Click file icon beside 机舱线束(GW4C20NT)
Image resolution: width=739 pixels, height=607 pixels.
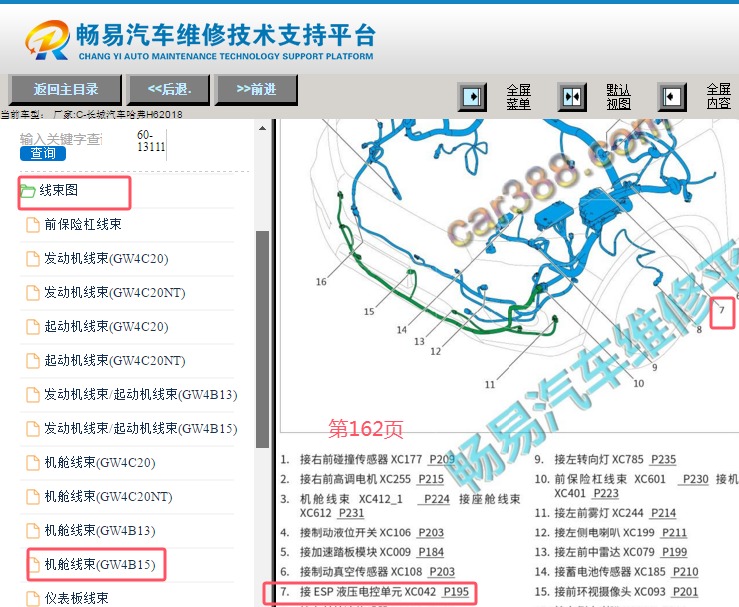coord(33,497)
